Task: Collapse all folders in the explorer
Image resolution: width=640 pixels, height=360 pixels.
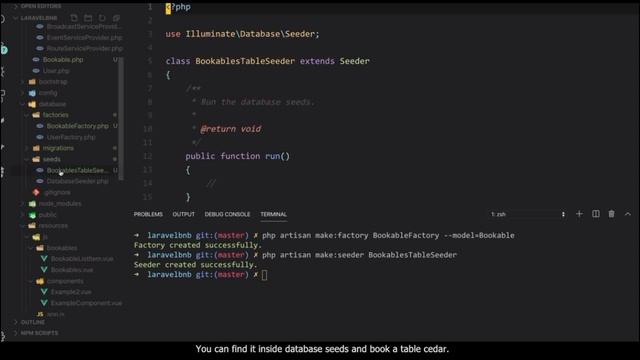Action: click(116, 18)
